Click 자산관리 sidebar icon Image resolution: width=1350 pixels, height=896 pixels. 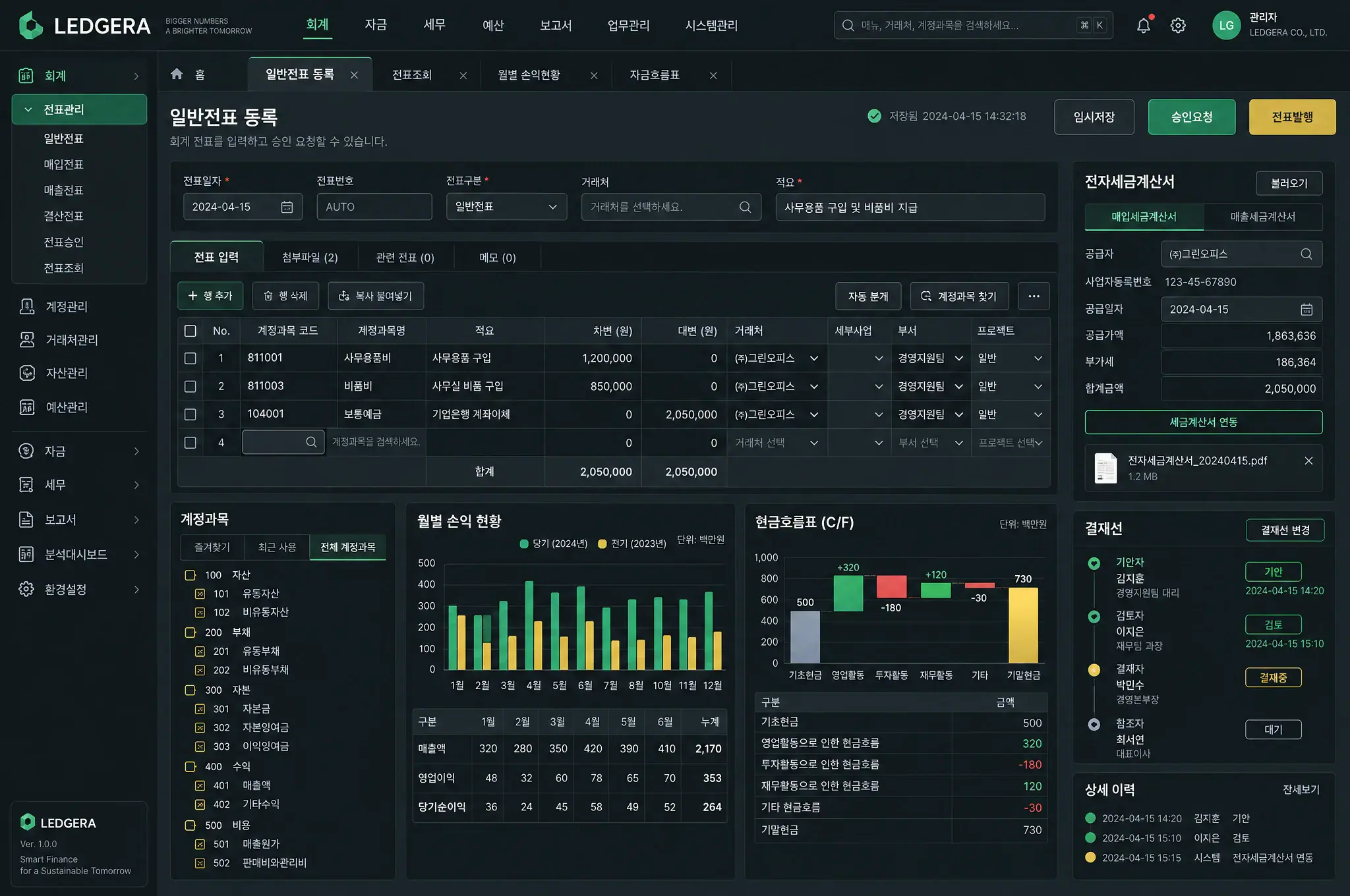(27, 373)
